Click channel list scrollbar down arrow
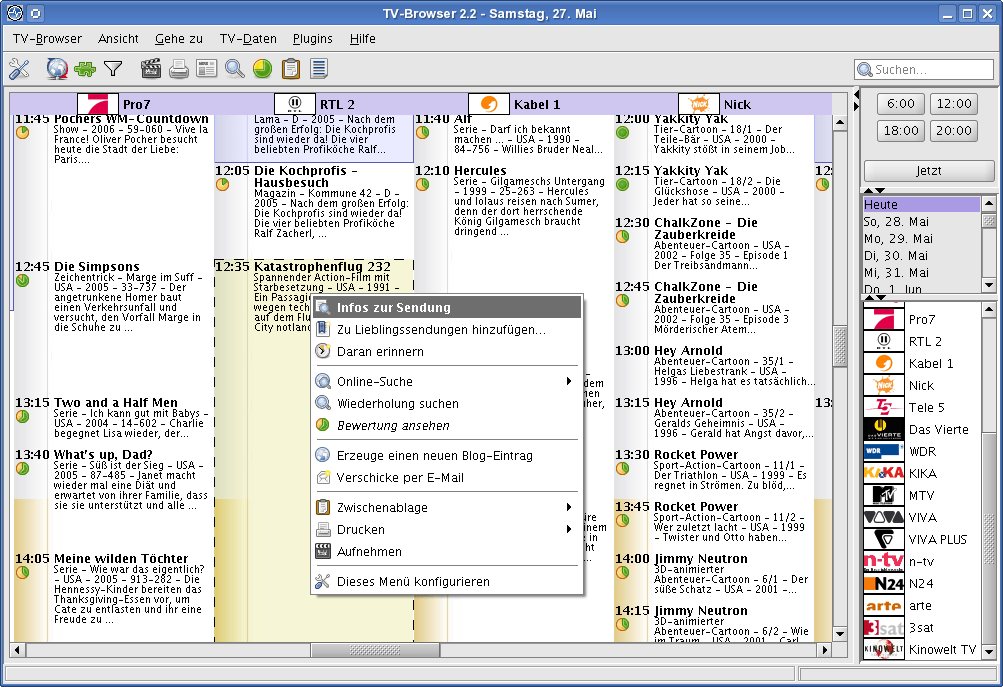Screen dimensions: 1003x687 pos(988,652)
